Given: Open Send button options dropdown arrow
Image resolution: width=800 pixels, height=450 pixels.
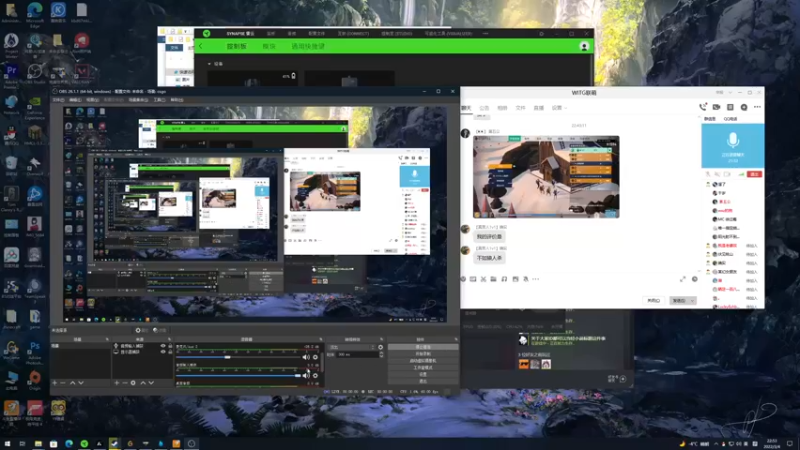Looking at the screenshot, I should (692, 301).
